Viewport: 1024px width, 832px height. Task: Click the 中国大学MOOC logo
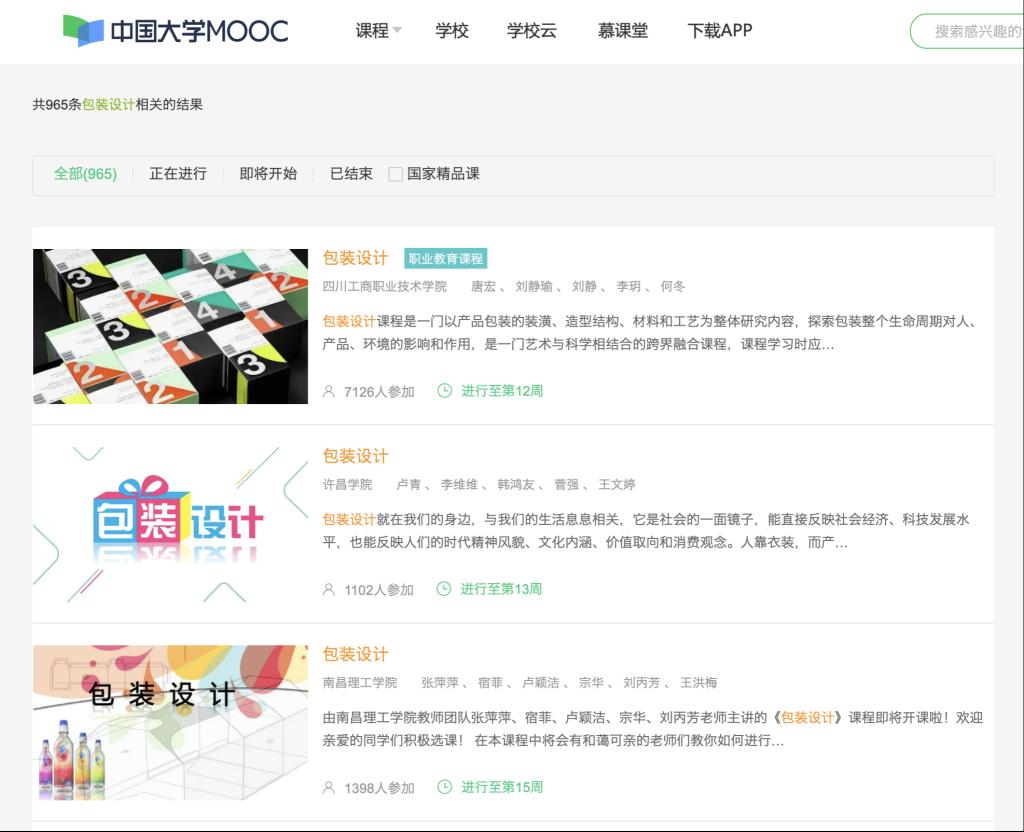175,31
